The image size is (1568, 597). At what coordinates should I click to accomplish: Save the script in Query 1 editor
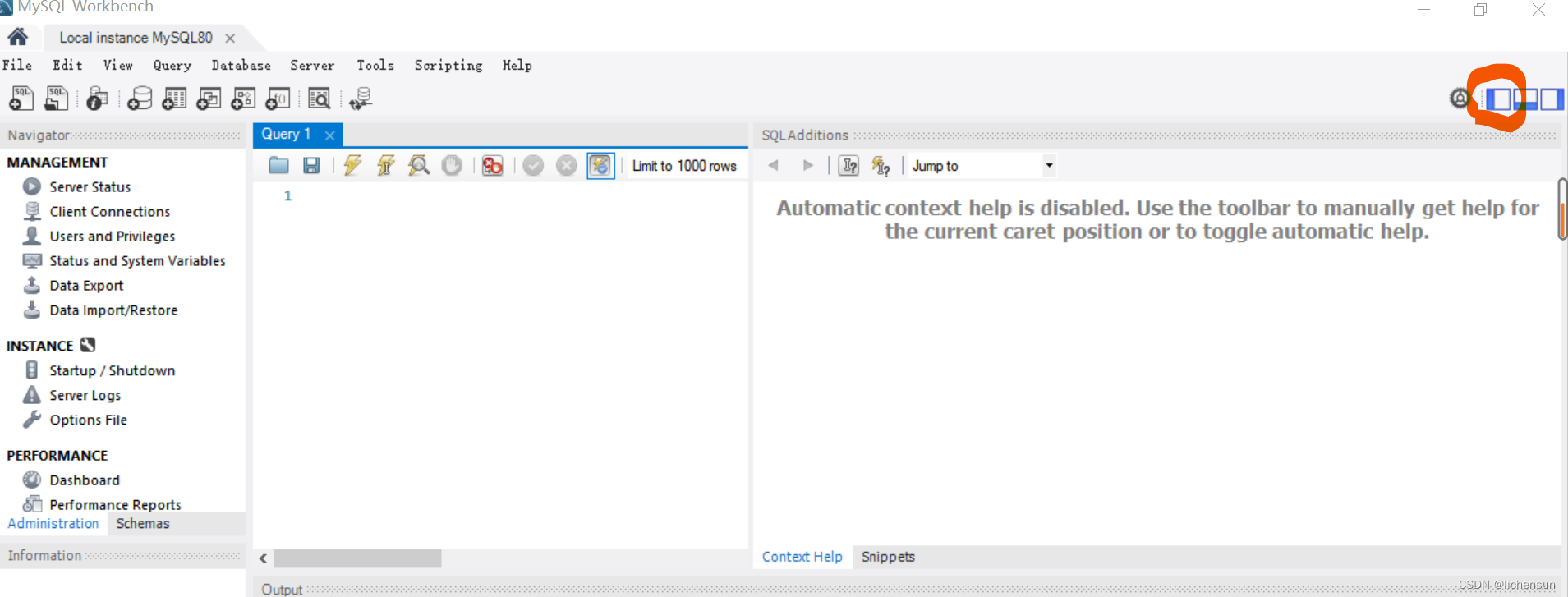click(311, 165)
